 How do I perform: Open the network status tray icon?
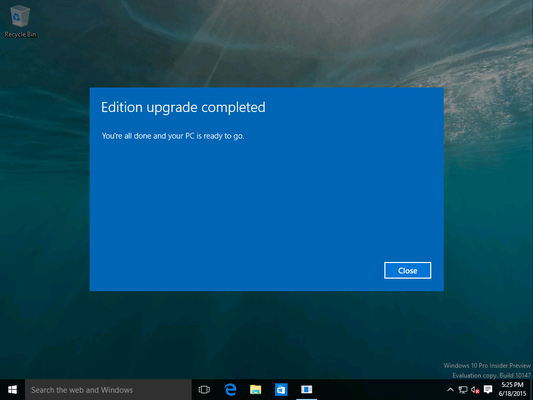pyautogui.click(x=463, y=390)
